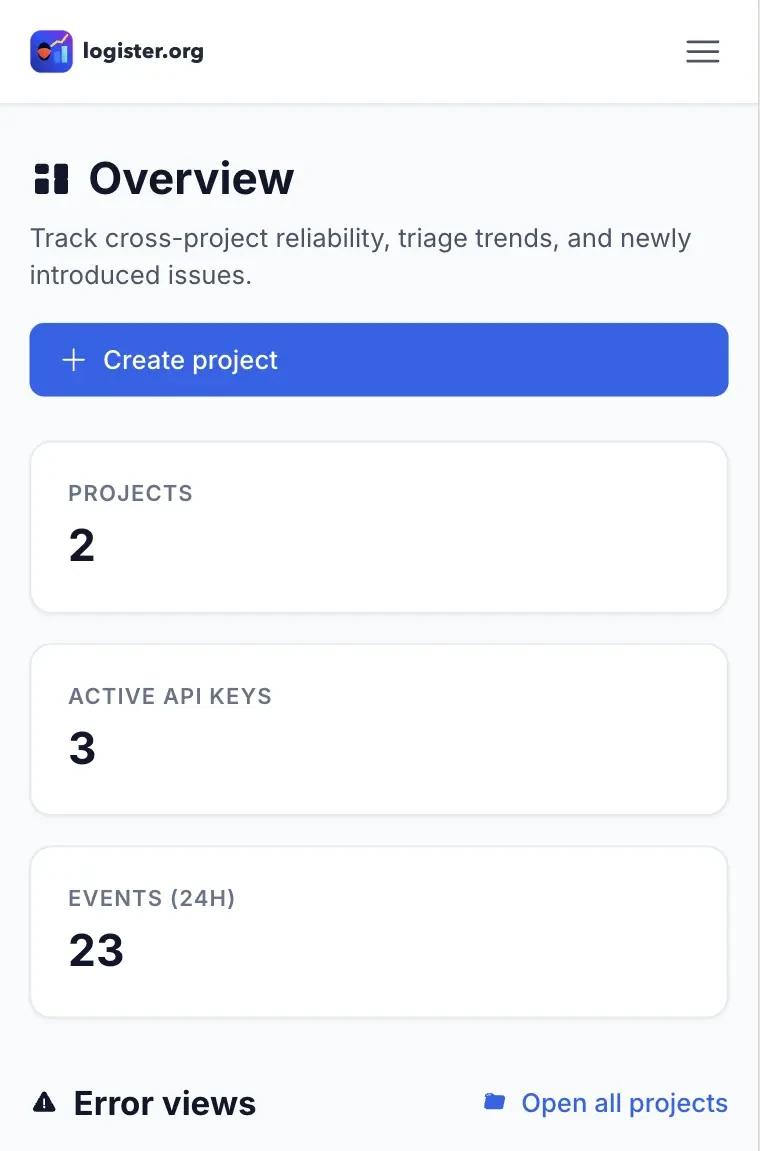Click the EVENTS (24H) label text
Viewport: 760px width, 1151px height.
click(x=151, y=898)
